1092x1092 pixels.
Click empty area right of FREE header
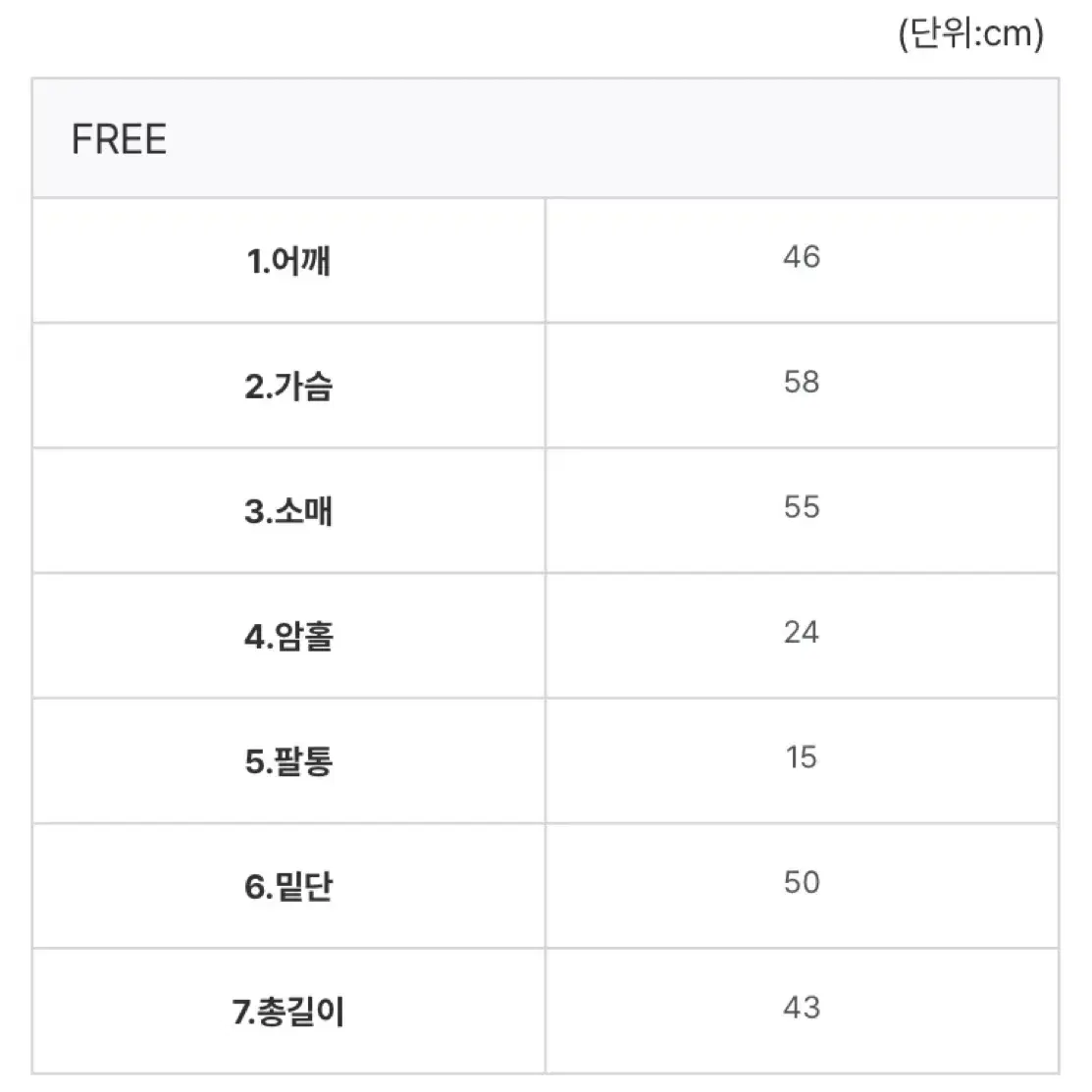[613, 139]
